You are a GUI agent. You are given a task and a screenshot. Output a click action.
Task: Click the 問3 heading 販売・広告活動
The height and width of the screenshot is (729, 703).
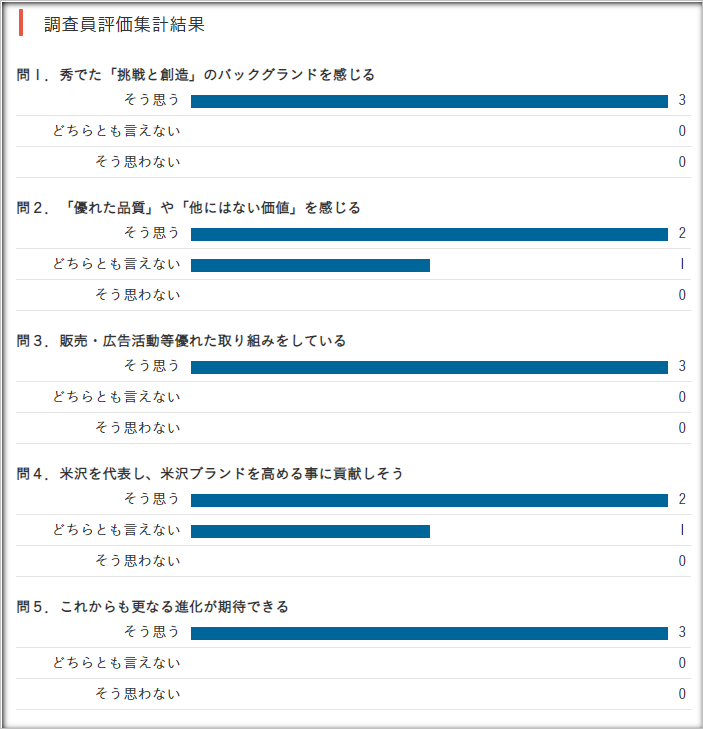(x=181, y=341)
